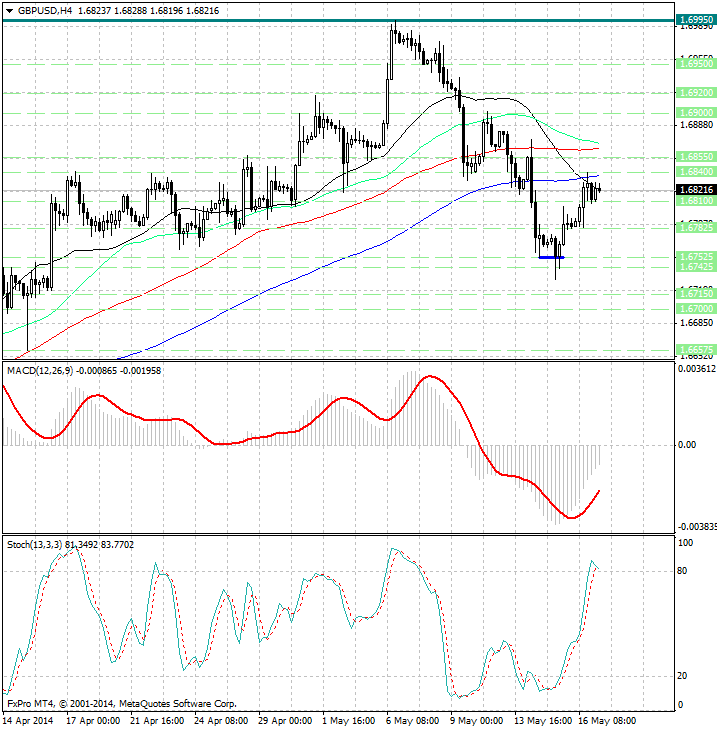This screenshot has width=717, height=729.
Task: Click the MACD(12,26,9) indicator label
Action: click(x=40, y=371)
